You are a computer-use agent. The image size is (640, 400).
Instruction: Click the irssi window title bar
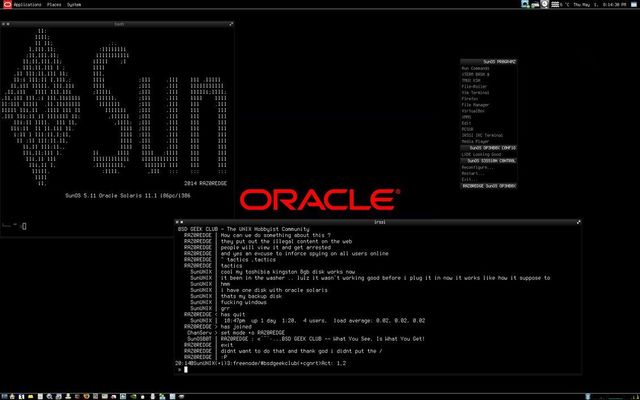pos(379,222)
